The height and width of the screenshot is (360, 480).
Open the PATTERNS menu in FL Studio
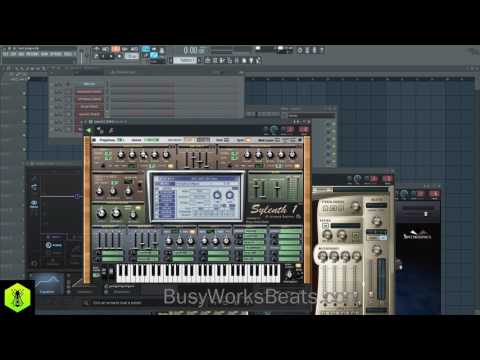(32, 54)
